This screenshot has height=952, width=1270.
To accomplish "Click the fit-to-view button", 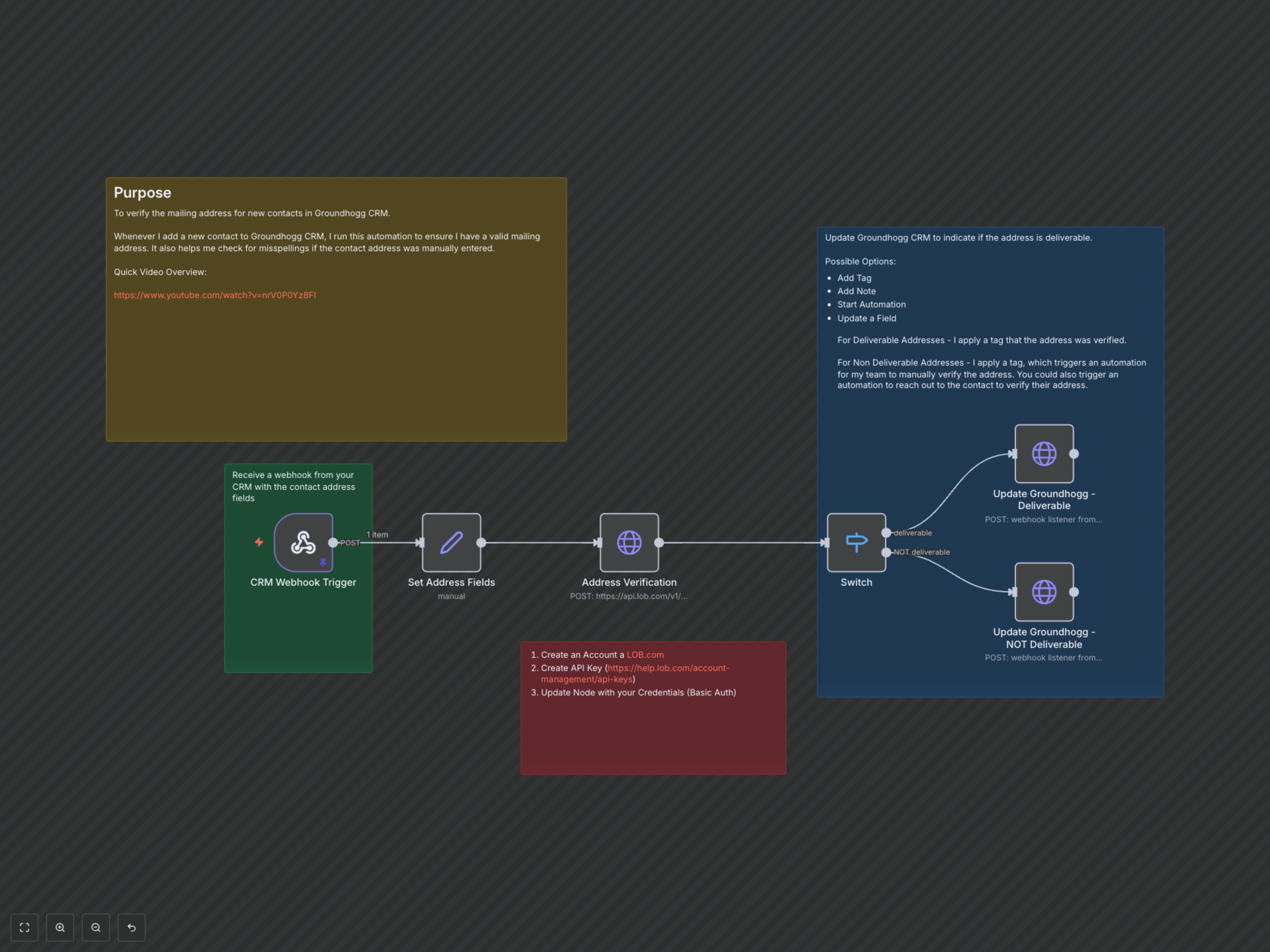I will click(x=25, y=927).
